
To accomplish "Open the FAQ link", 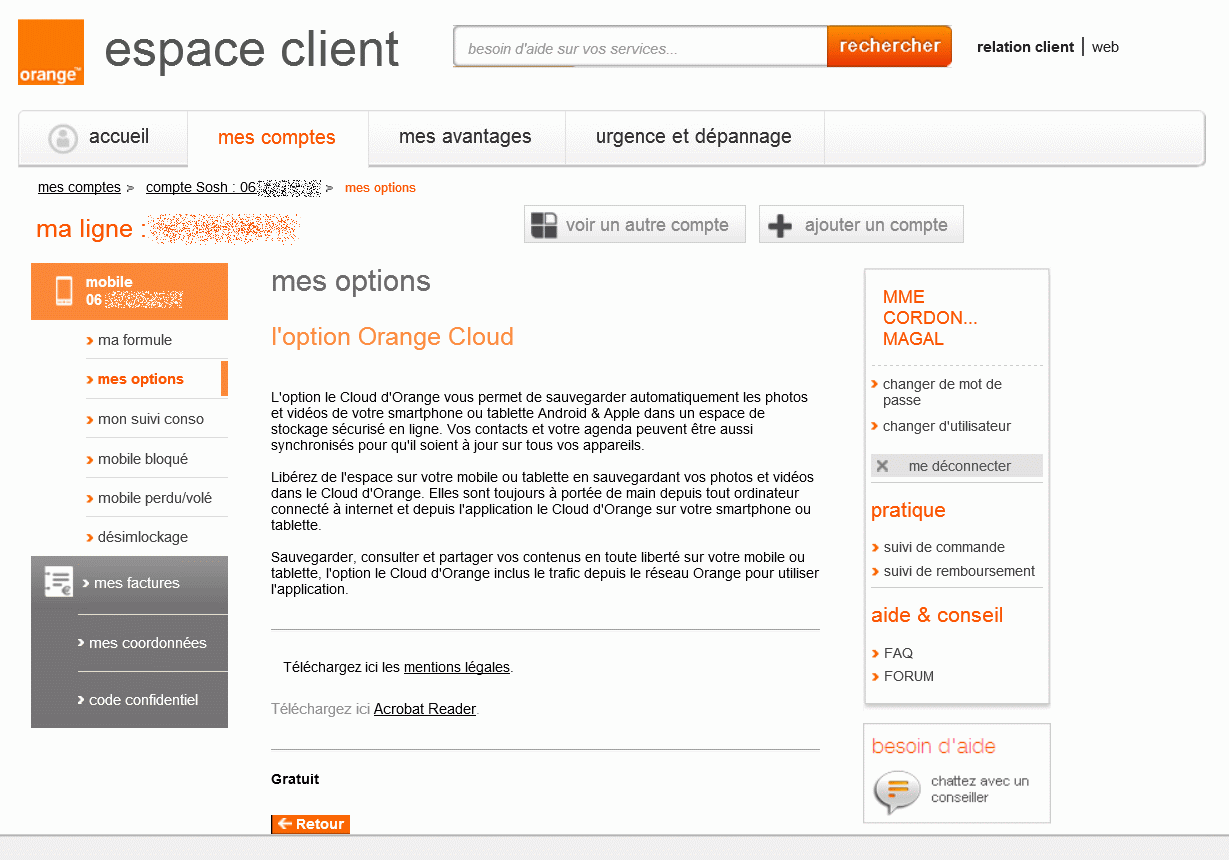I will 898,653.
